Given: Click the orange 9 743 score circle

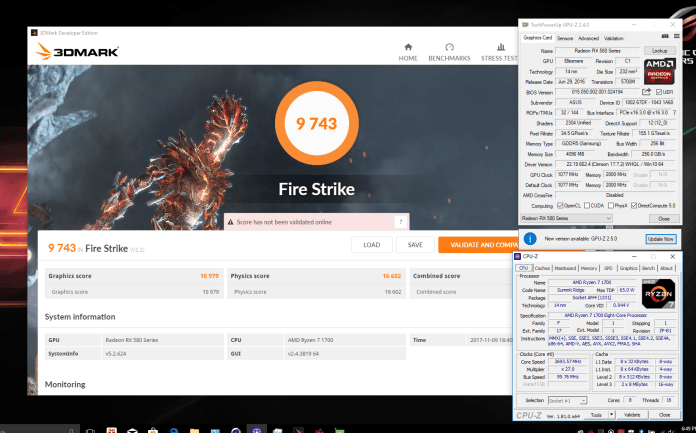Looking at the screenshot, I should (x=317, y=123).
